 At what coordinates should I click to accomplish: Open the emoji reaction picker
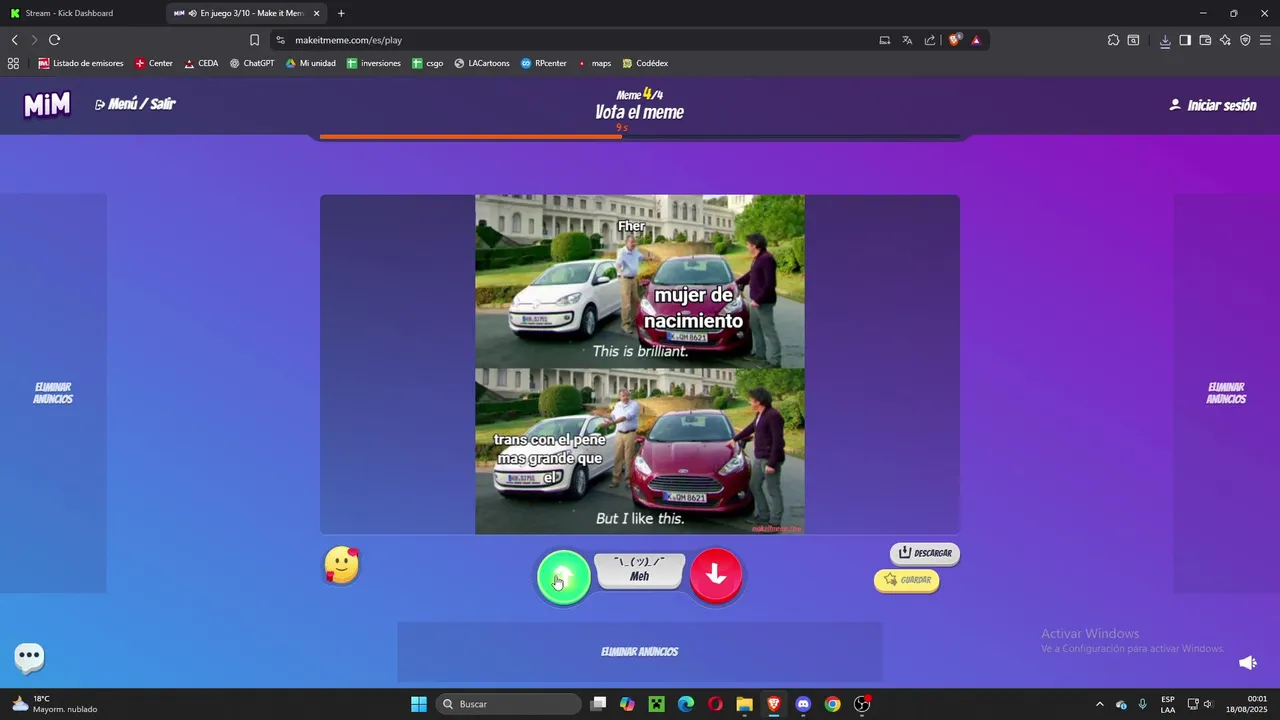tap(342, 566)
